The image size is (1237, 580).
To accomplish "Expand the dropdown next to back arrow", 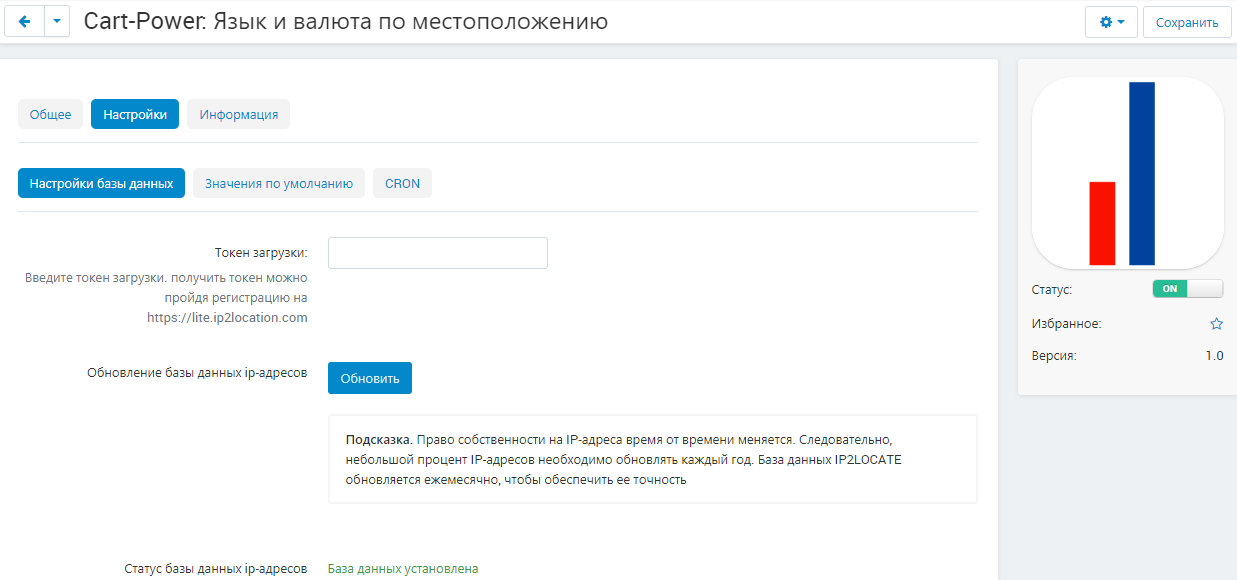I will pyautogui.click(x=57, y=21).
